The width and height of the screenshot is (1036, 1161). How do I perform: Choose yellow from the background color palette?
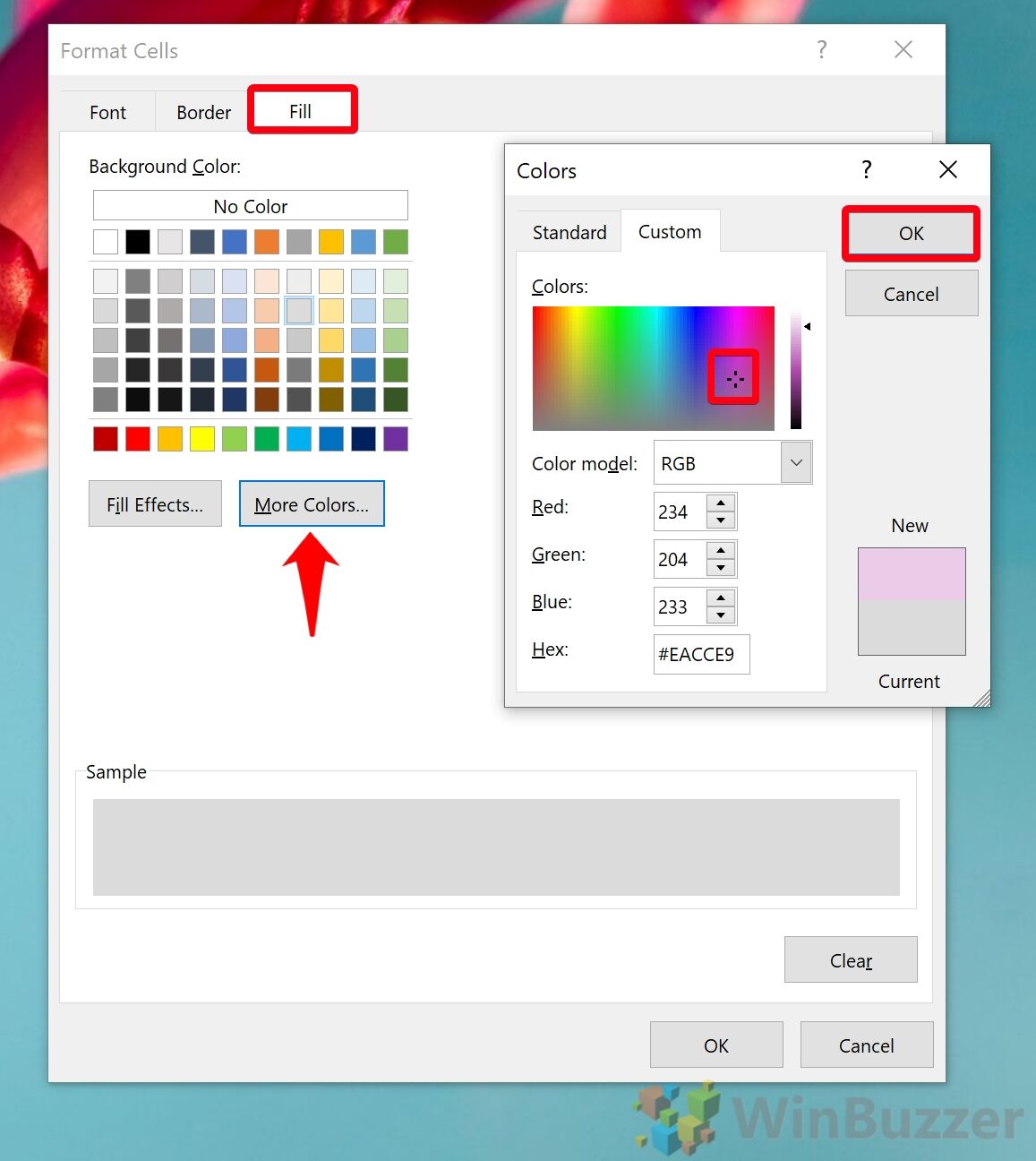201,439
